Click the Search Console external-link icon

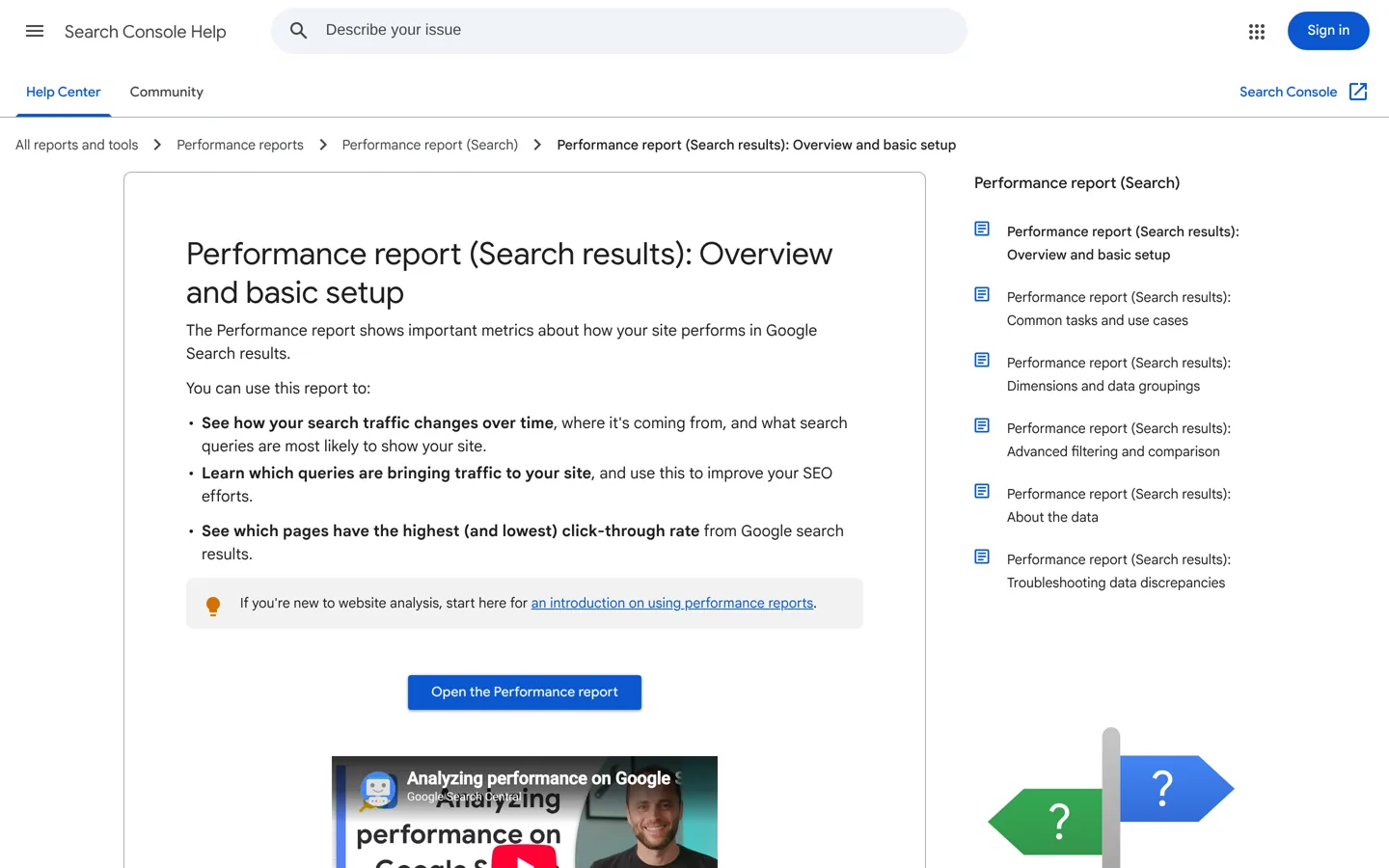[x=1358, y=92]
